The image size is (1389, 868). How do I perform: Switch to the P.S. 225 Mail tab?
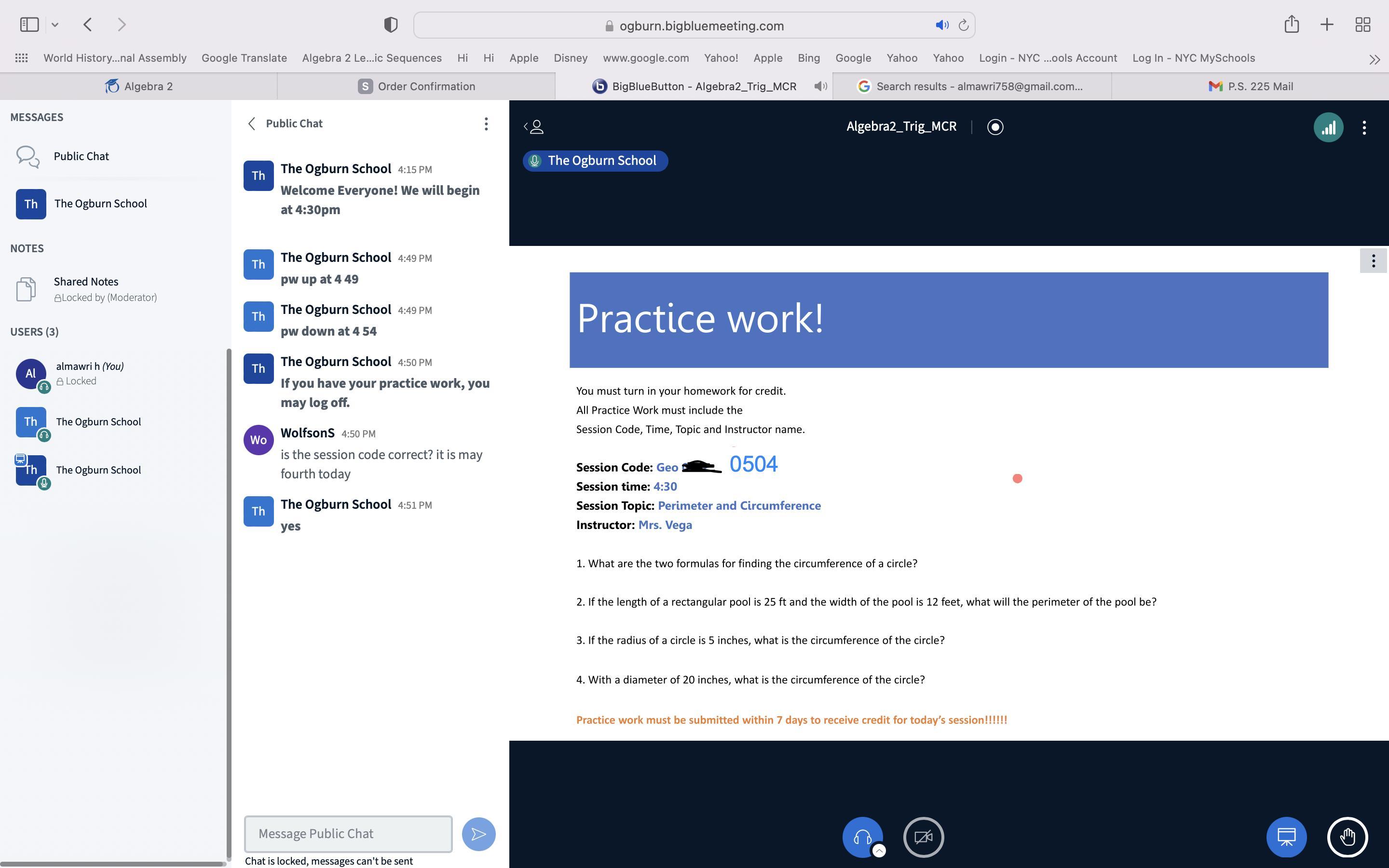(1250, 86)
